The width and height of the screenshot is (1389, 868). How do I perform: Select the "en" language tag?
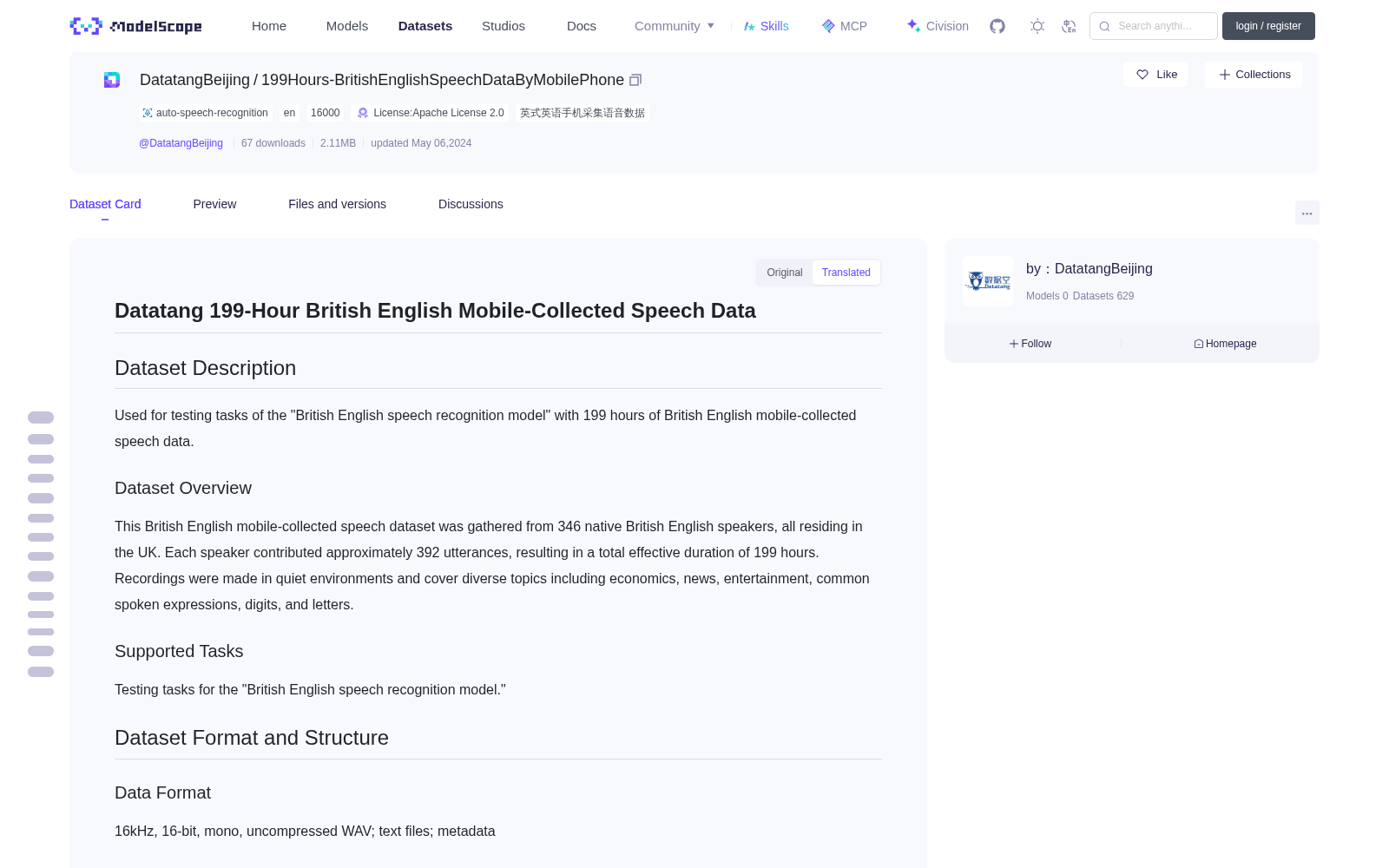pos(289,113)
